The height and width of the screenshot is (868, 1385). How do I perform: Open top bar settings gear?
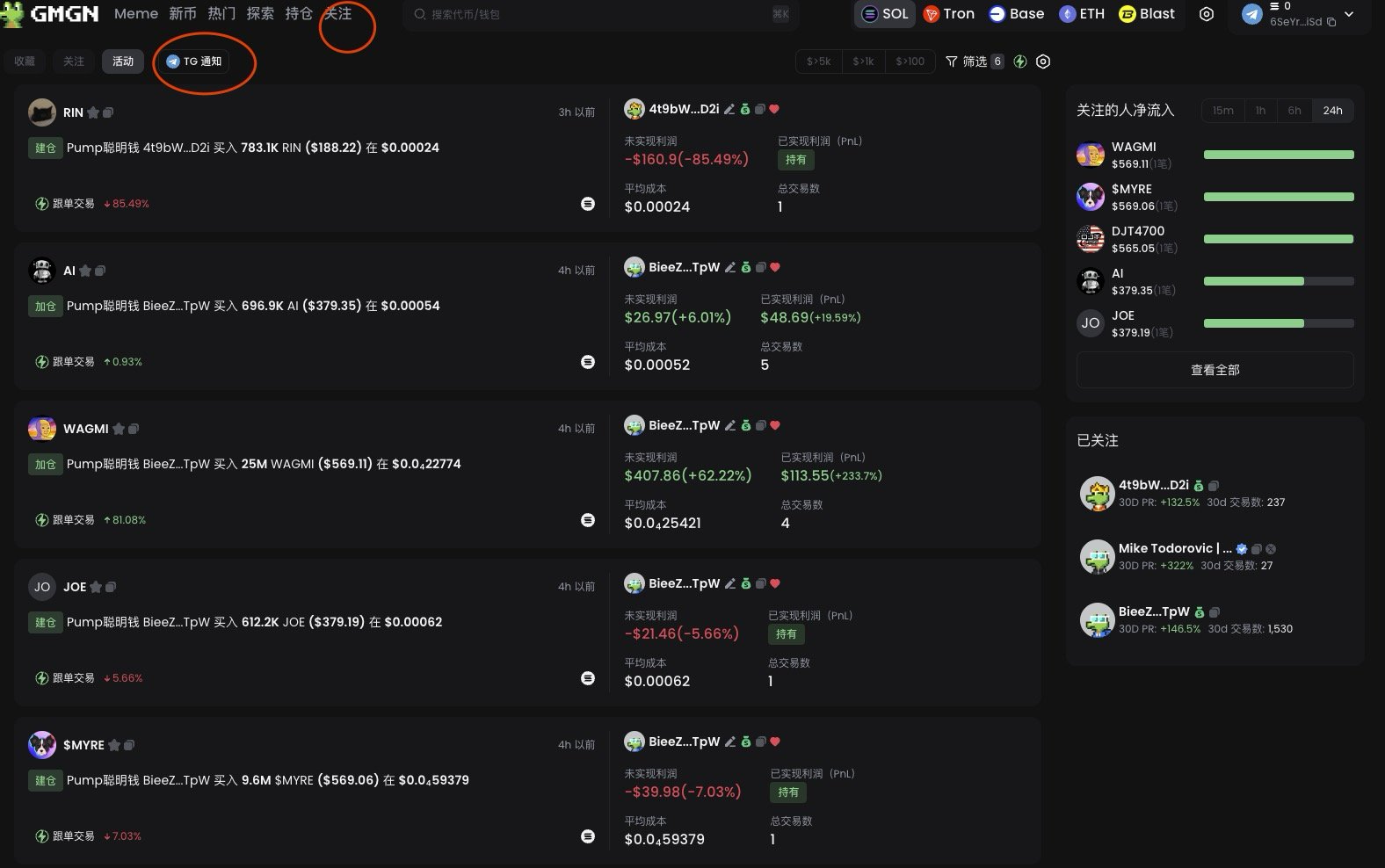tap(1207, 14)
